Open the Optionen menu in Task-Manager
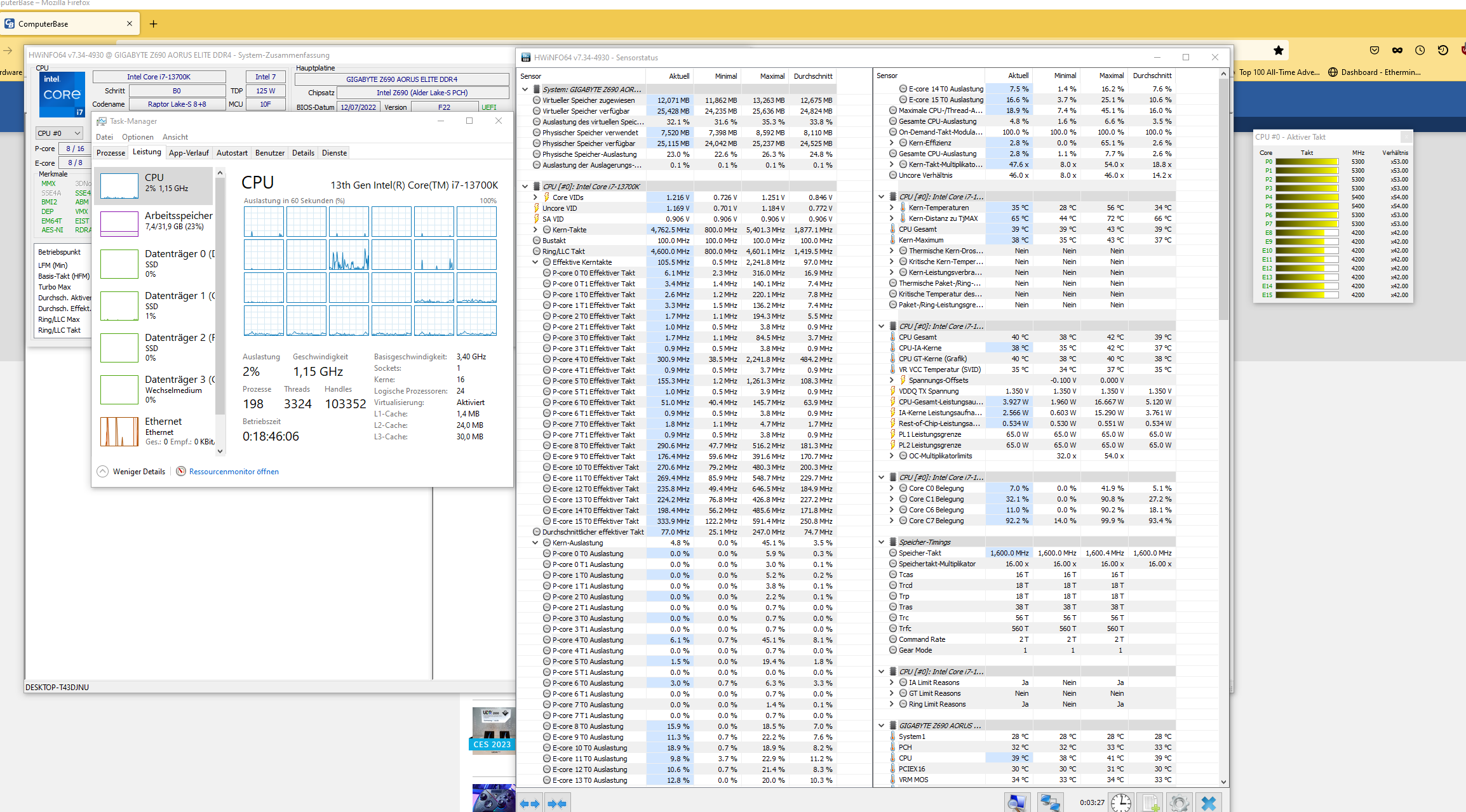The height and width of the screenshot is (812, 1466). (137, 137)
